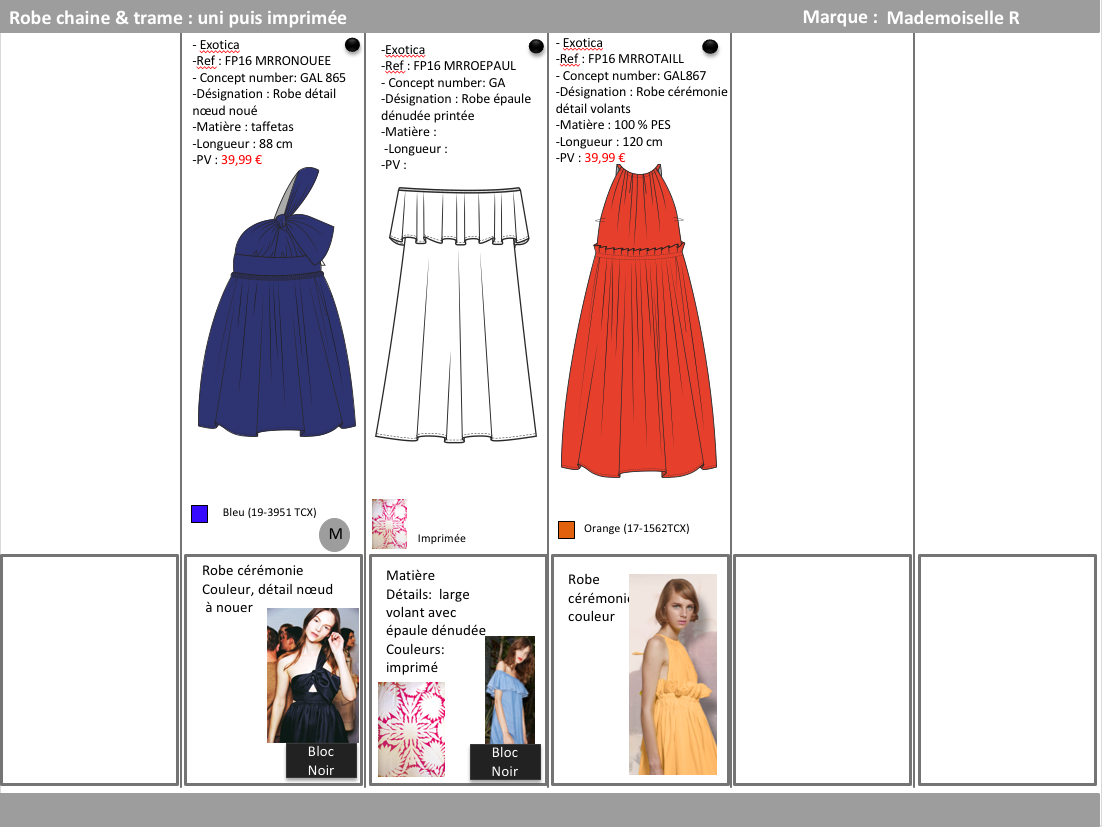Select title 'Robe chaine & trame : uni puis imprimée'
Screen dimensions: 1102x827
pos(178,18)
